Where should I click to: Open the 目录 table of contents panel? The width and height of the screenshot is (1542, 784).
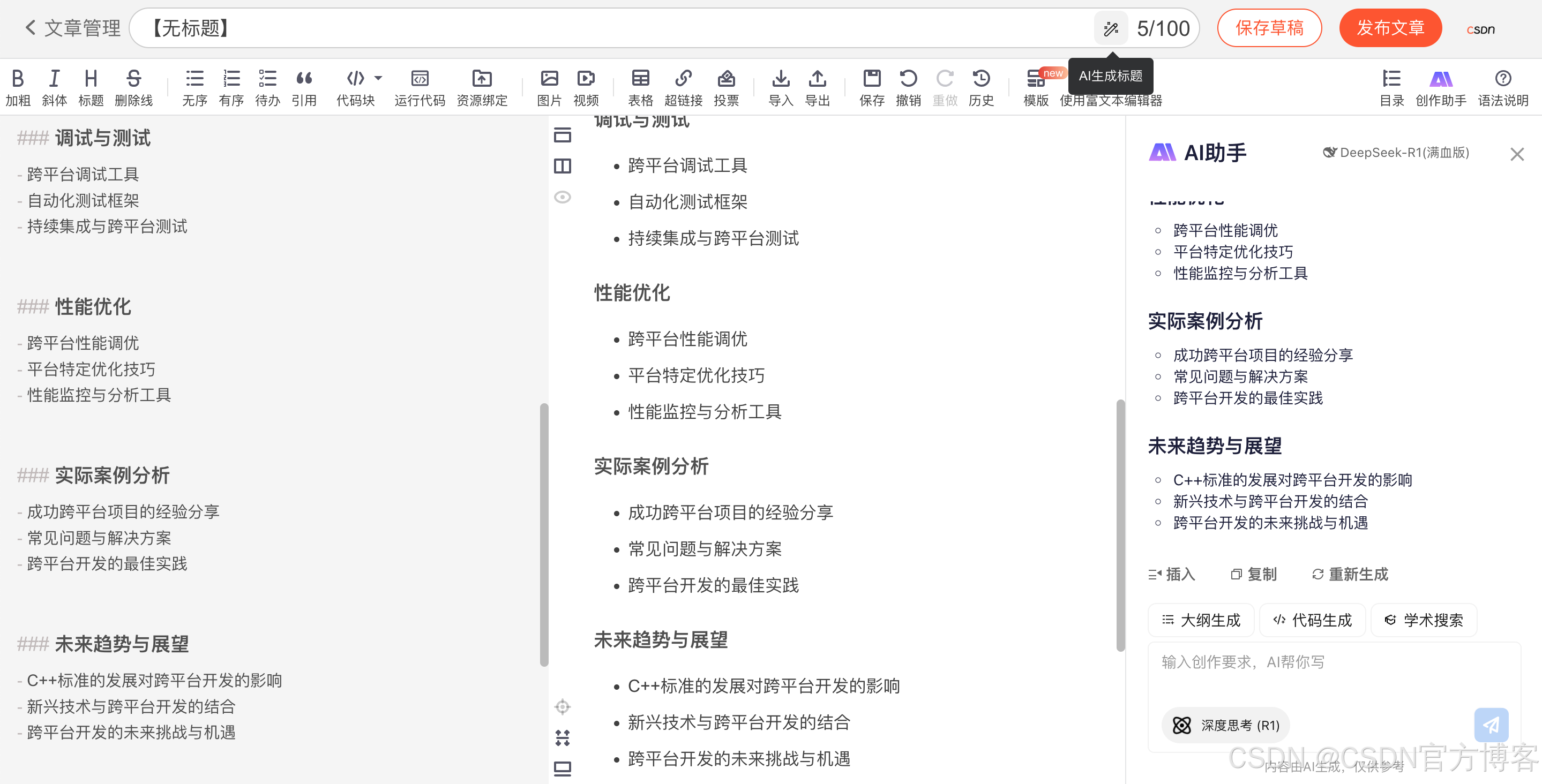tap(1392, 79)
